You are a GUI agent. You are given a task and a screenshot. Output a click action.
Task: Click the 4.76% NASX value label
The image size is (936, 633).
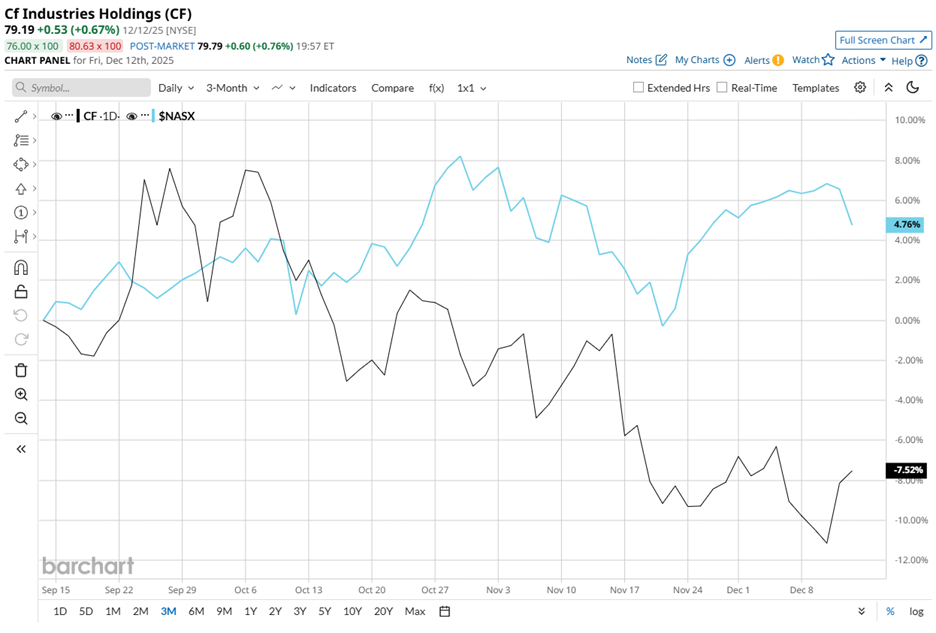(x=905, y=225)
